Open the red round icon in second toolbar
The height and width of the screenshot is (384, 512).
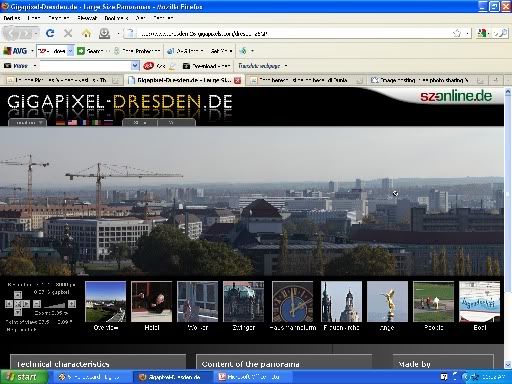(x=149, y=66)
